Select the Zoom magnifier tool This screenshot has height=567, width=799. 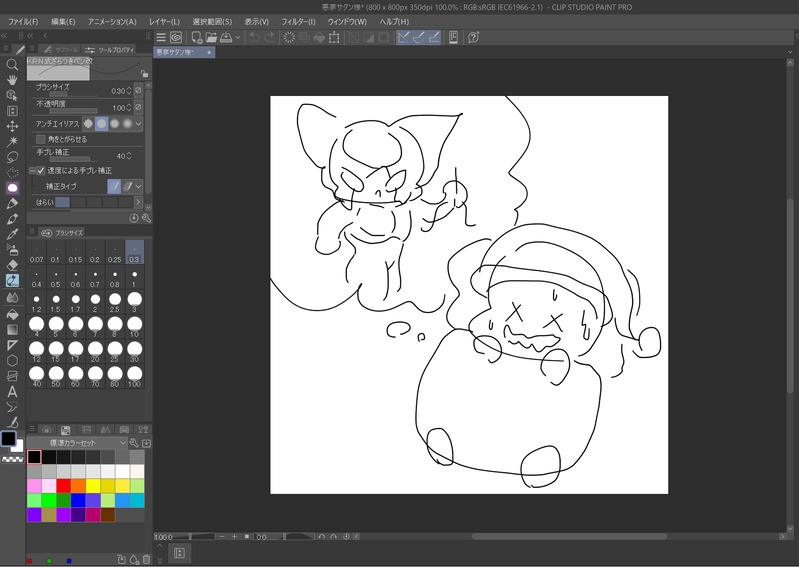click(12, 65)
